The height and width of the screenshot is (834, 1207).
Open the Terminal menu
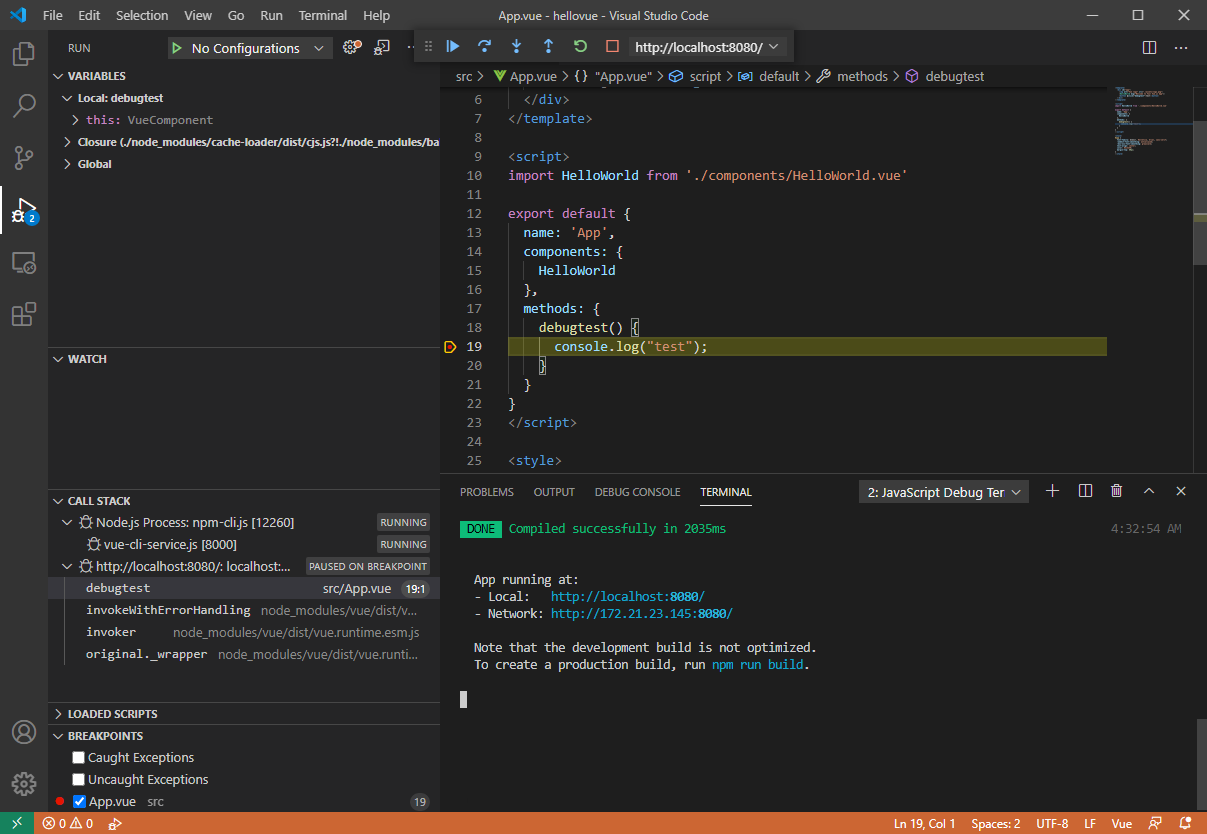[323, 15]
